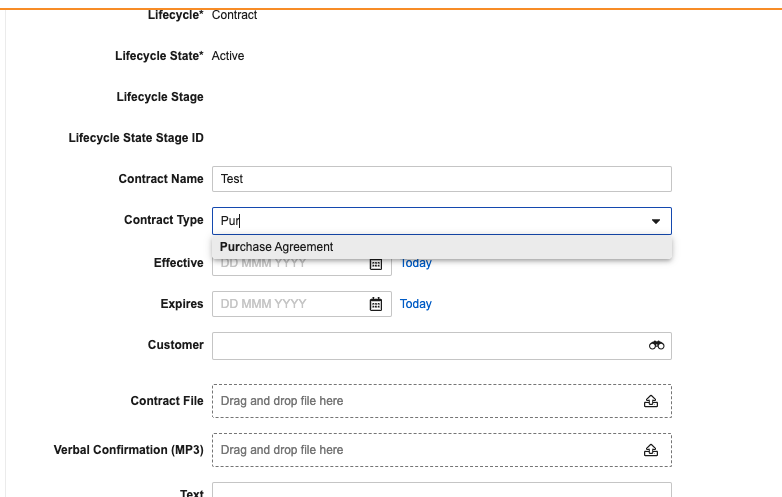Screen dimensions: 782x497
Task: Upload via the Verbal Confirmation upload icon
Action: 651,450
